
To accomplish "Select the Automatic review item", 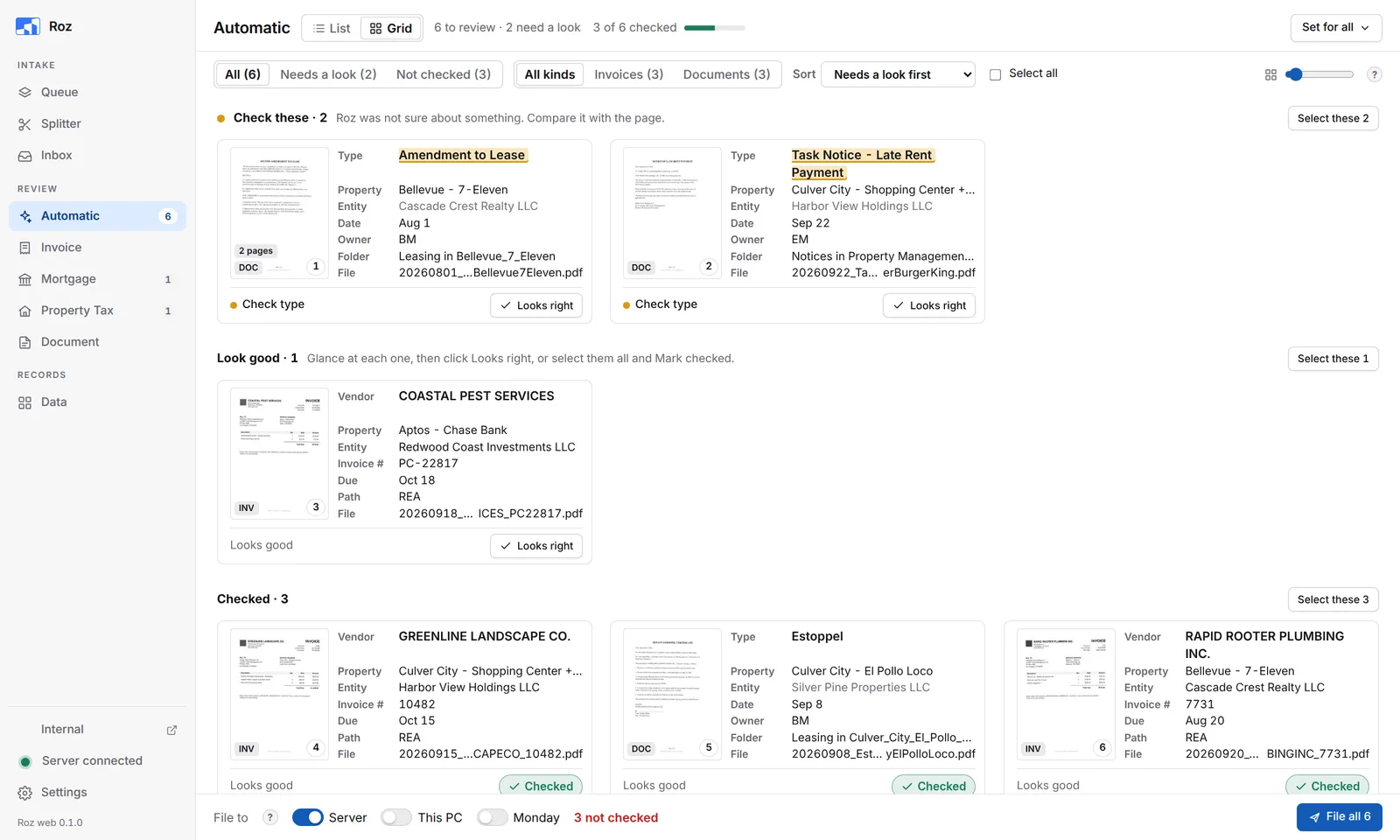I will [x=97, y=216].
